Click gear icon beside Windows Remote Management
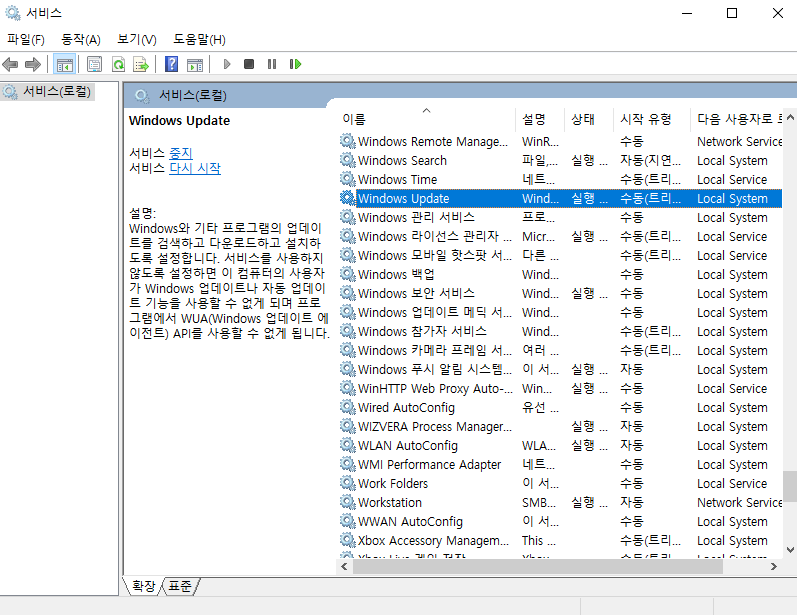797x615 pixels. [348, 141]
